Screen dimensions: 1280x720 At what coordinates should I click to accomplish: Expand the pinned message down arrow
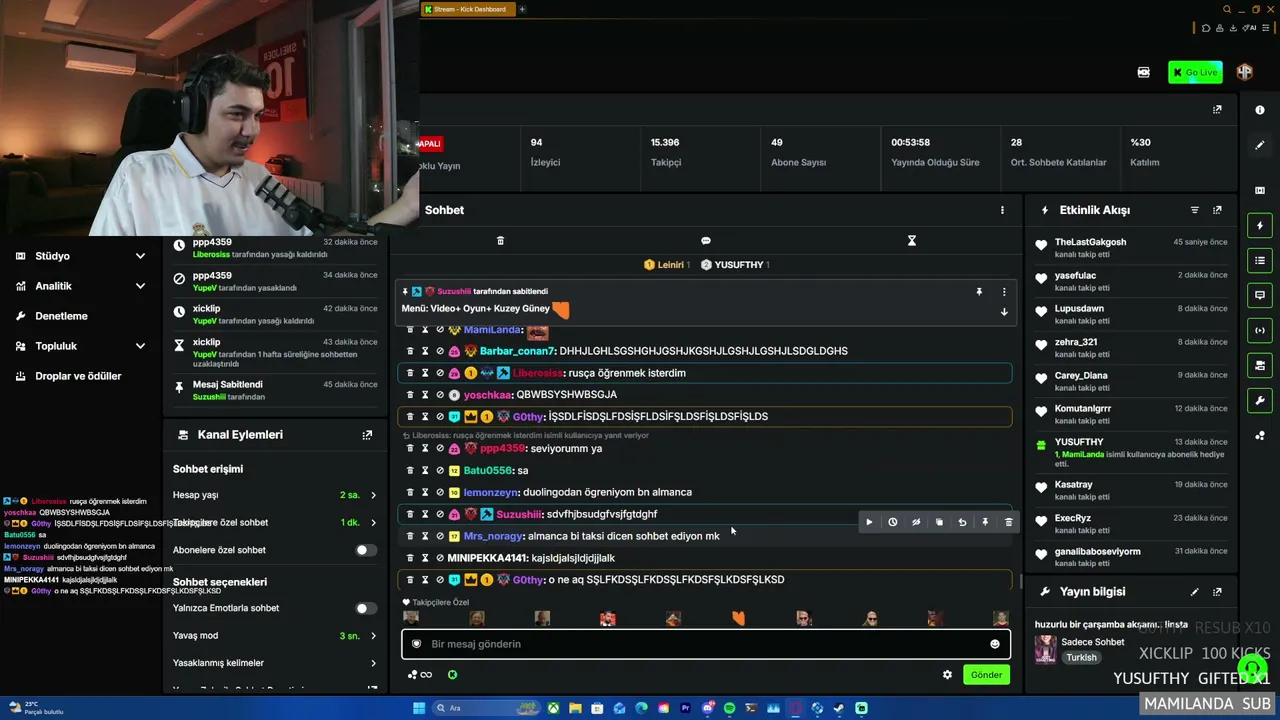pyautogui.click(x=1004, y=312)
